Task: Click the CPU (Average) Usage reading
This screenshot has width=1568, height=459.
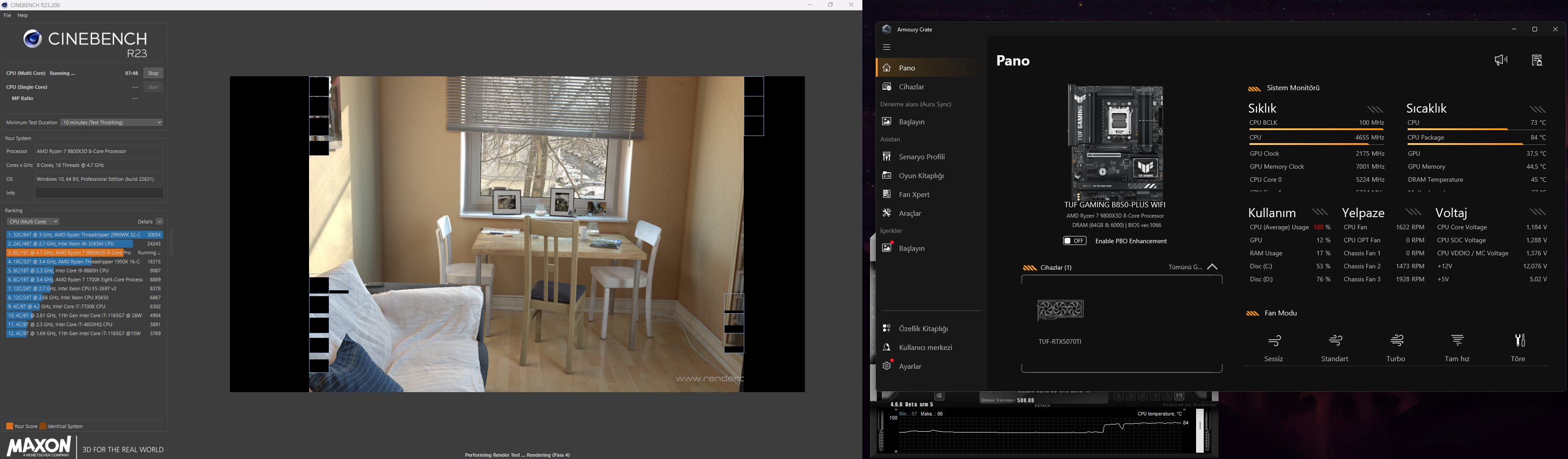Action: [1290, 227]
